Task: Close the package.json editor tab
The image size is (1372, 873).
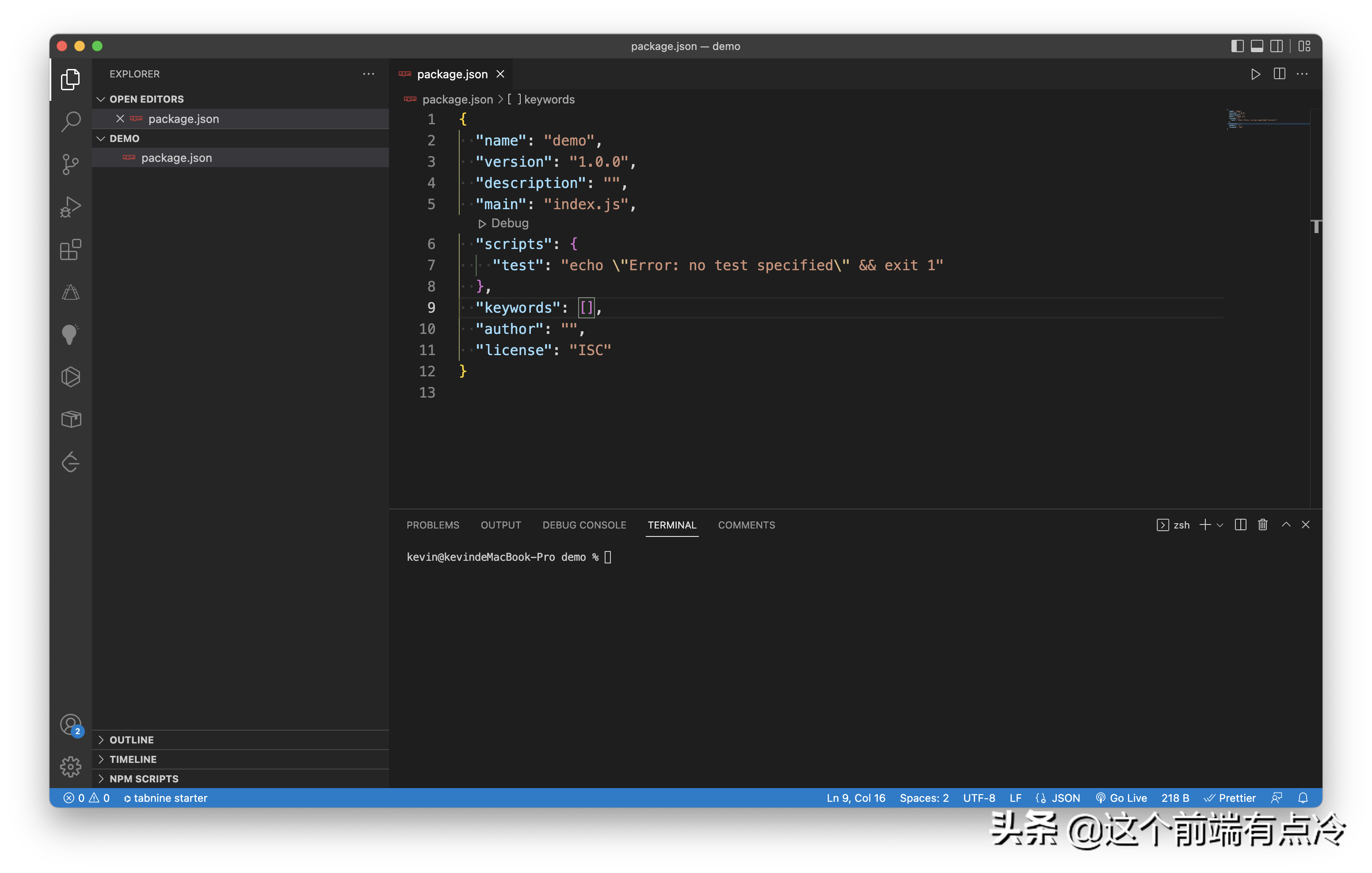Action: click(500, 74)
